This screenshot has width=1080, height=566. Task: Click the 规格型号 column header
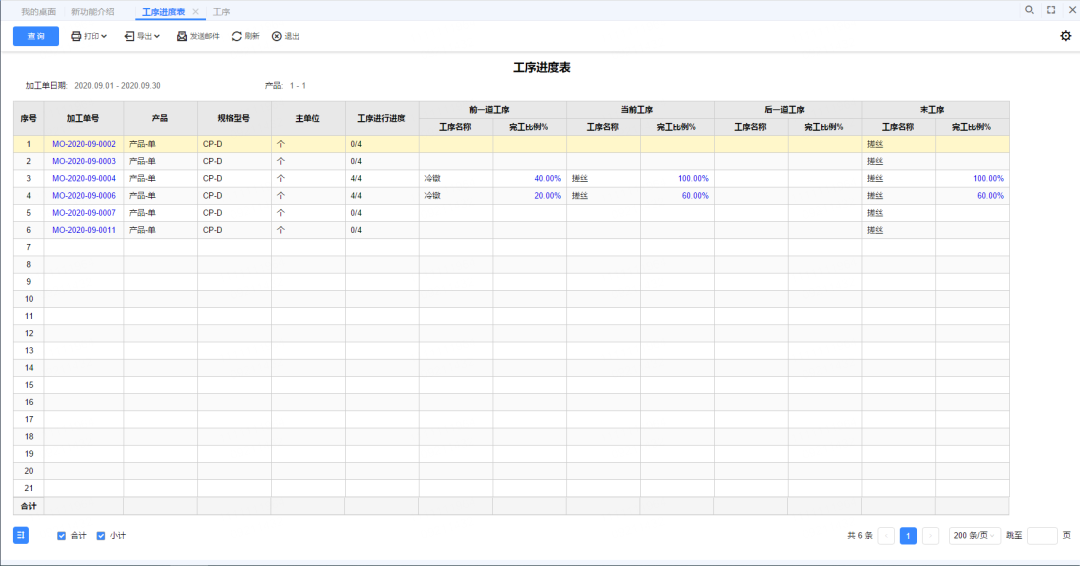coord(234,118)
